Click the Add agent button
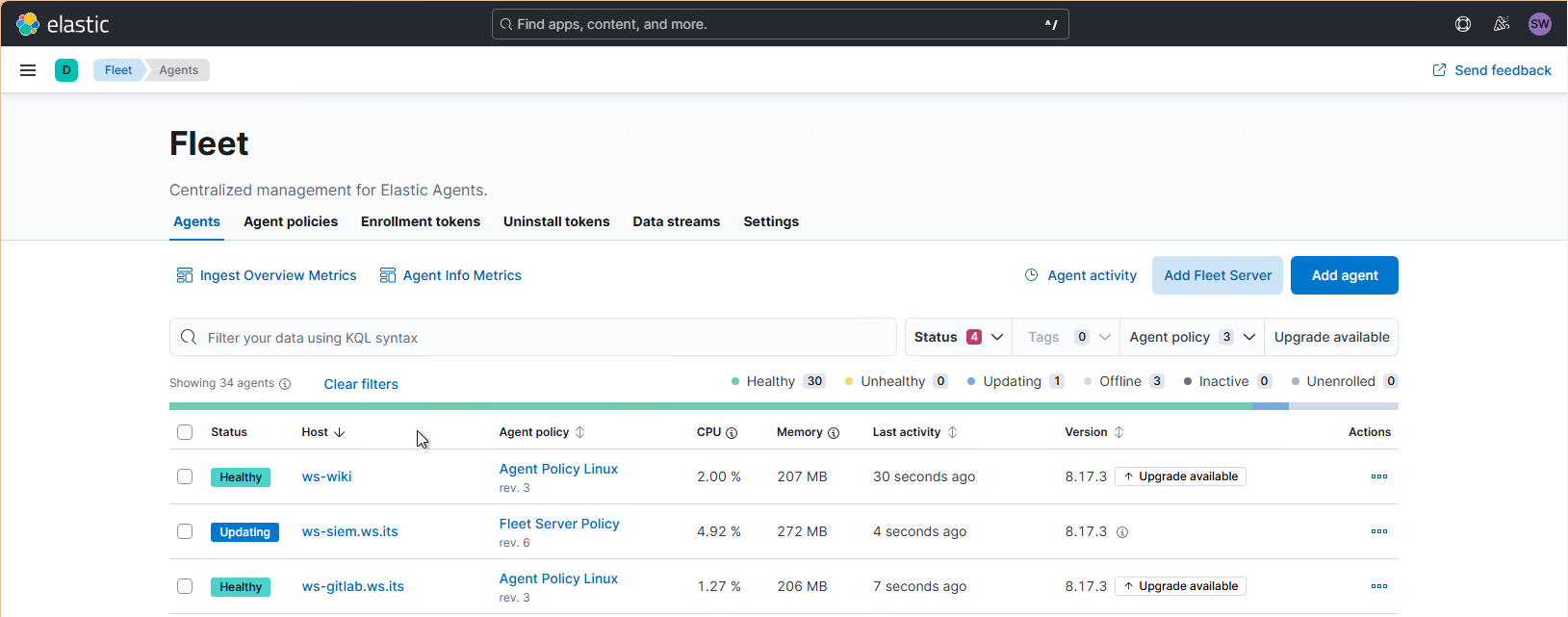The height and width of the screenshot is (617, 1568). click(1345, 275)
